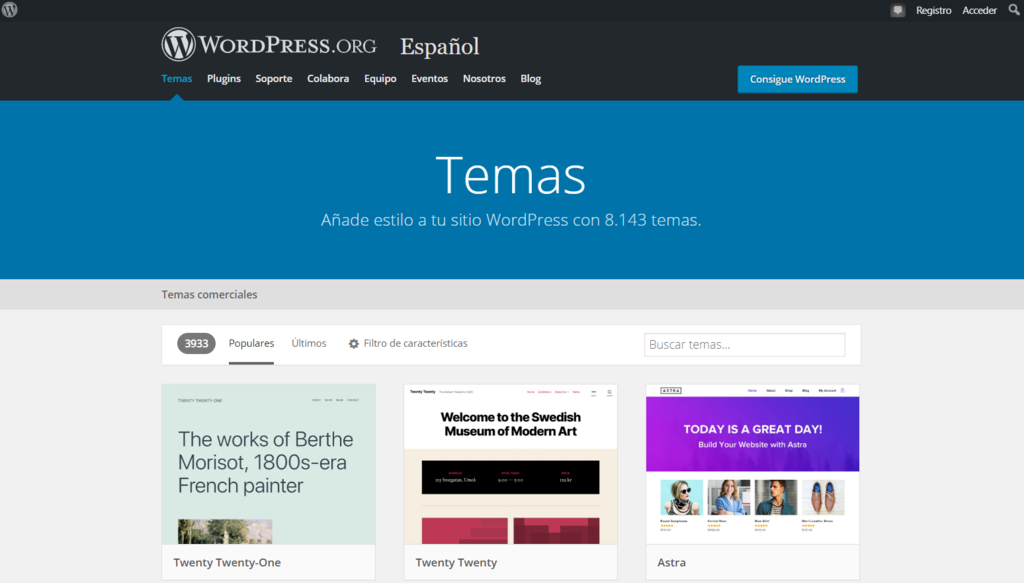Switch to the Últimos tab
Viewport: 1024px width, 583px height.
[x=309, y=342]
